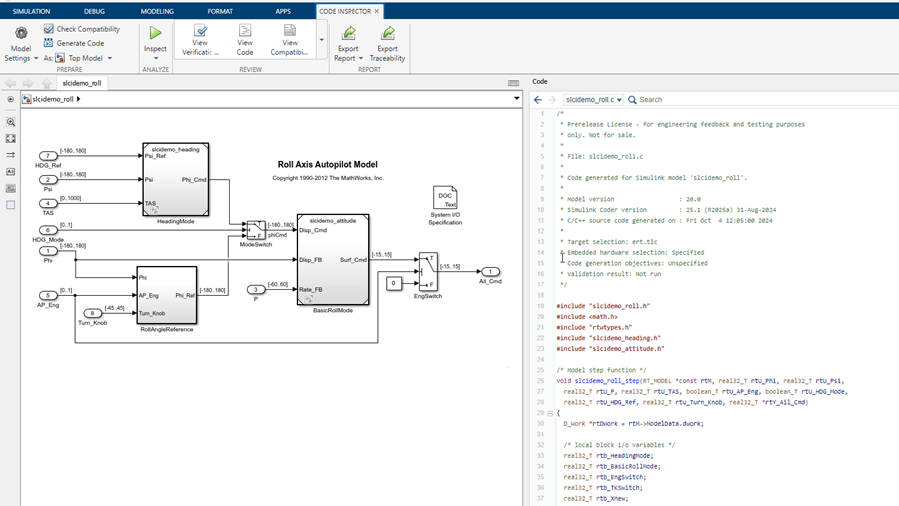This screenshot has width=899, height=506.
Task: Open Model Settings gear icon
Action: coord(20,34)
